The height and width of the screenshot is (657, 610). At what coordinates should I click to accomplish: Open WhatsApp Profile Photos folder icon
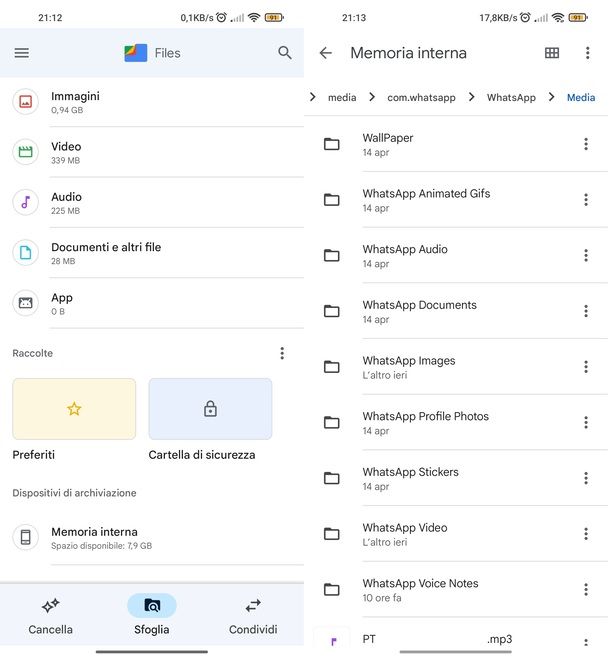pyautogui.click(x=332, y=422)
